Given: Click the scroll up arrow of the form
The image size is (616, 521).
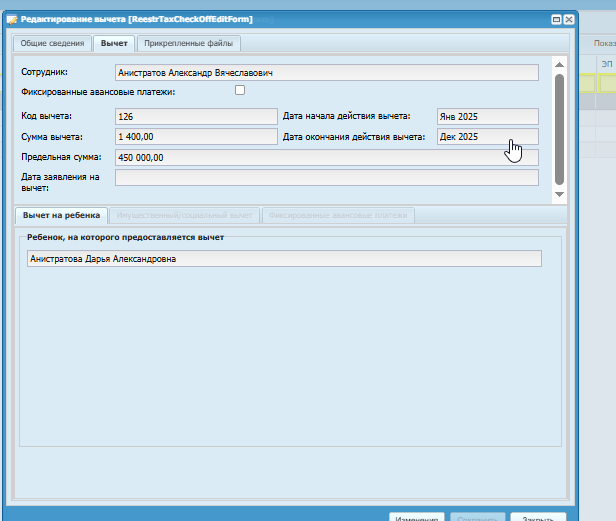Looking at the screenshot, I should tap(559, 64).
